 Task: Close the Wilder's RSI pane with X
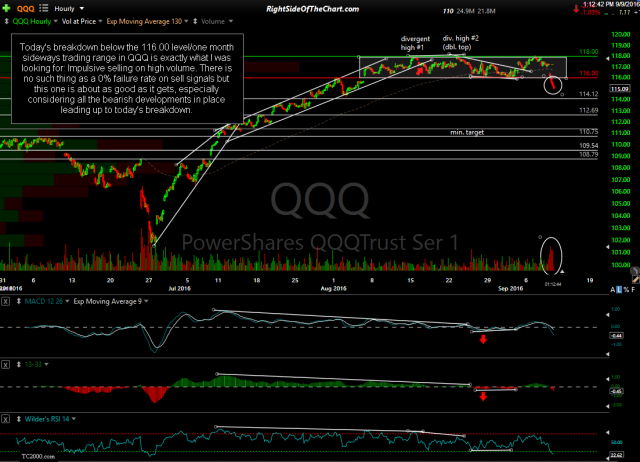pos(5,419)
